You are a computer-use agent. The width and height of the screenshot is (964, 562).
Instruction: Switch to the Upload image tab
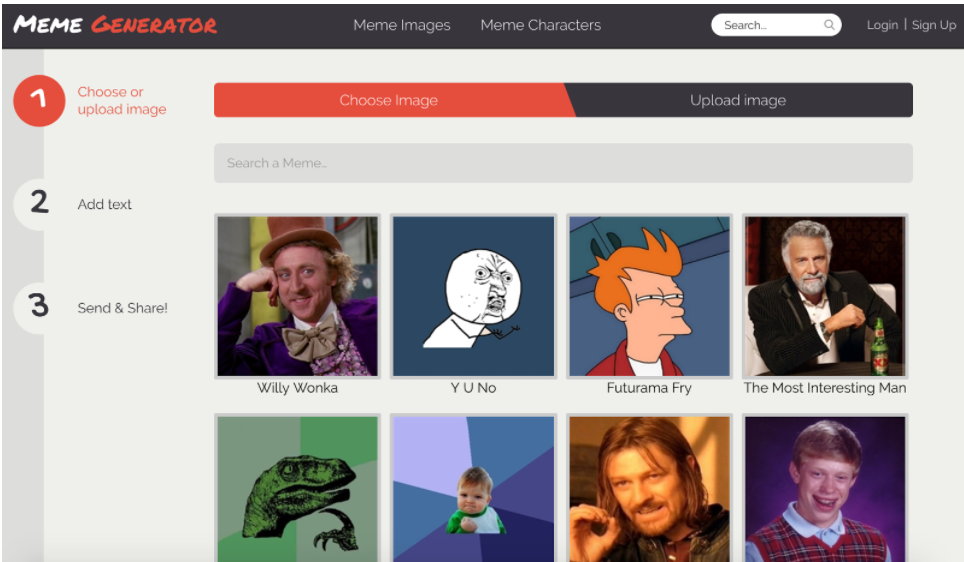(738, 100)
